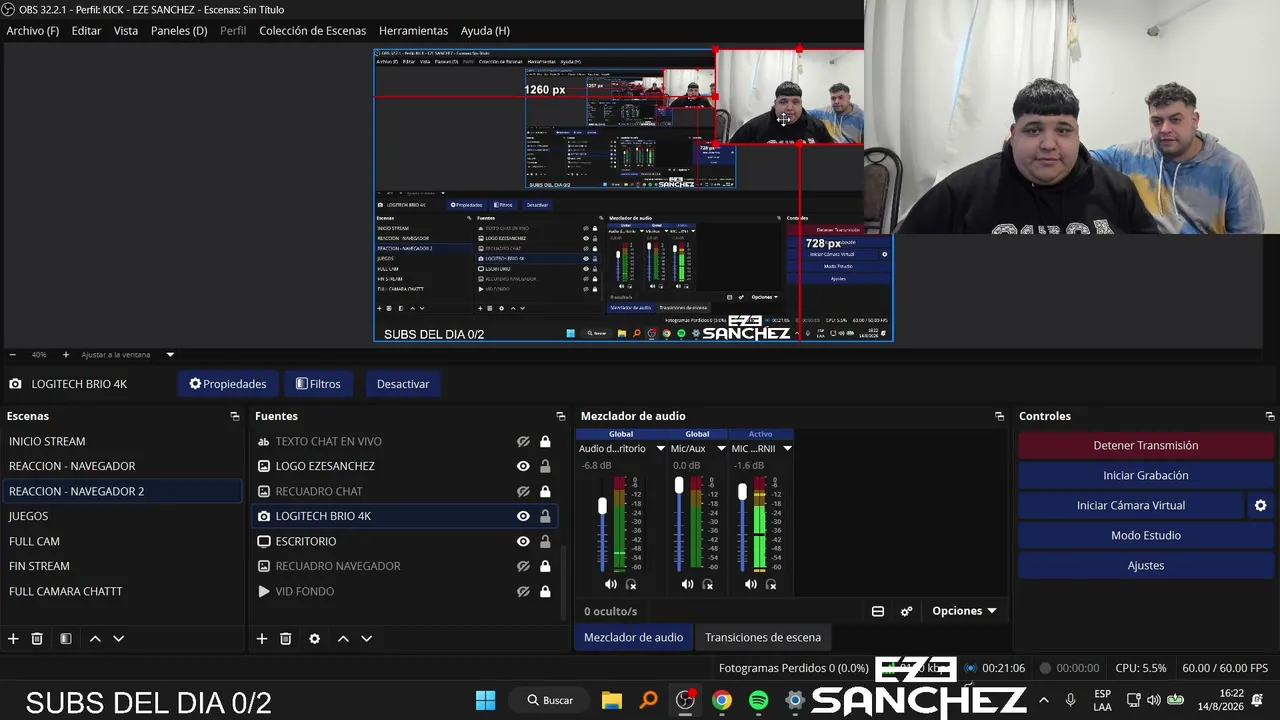Add a new scene with the plus icon

(13, 638)
